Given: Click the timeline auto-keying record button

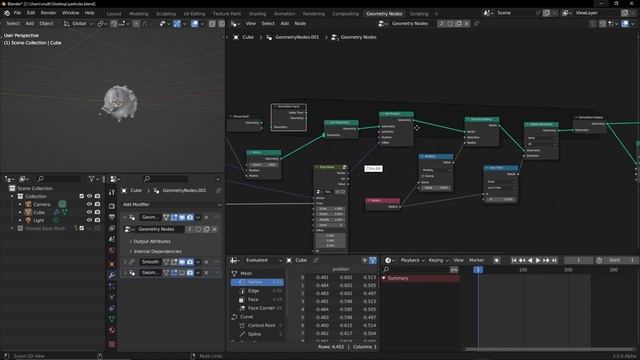Looking at the screenshot, I should [x=496, y=260].
